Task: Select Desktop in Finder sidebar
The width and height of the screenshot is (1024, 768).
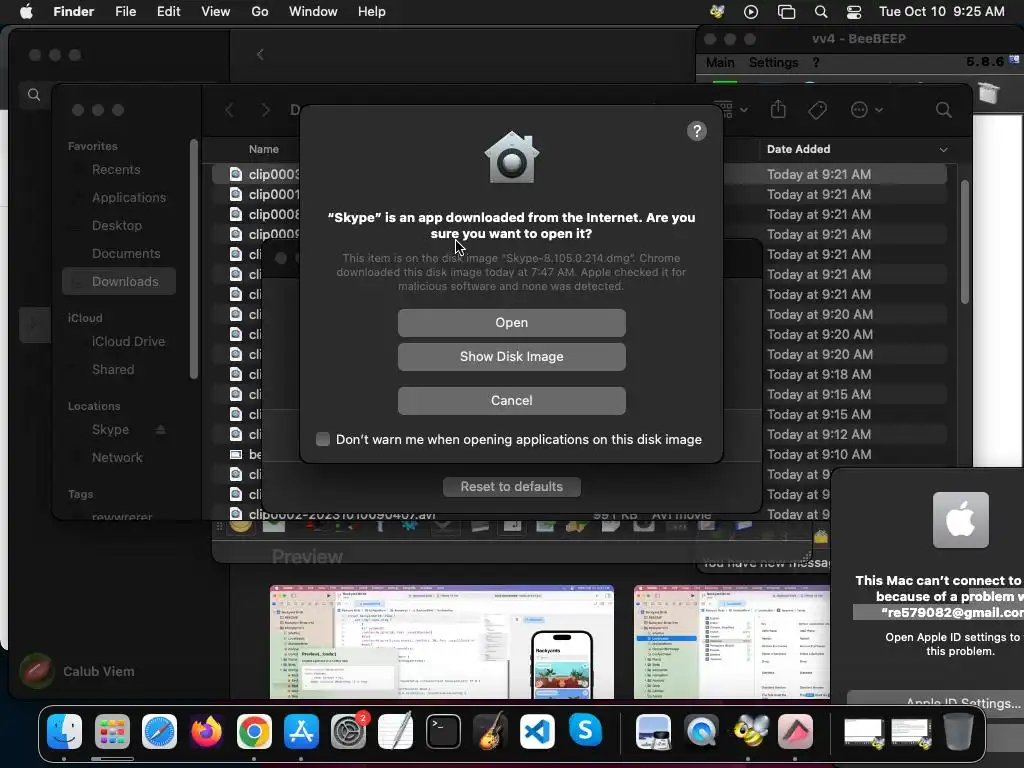Action: point(116,226)
